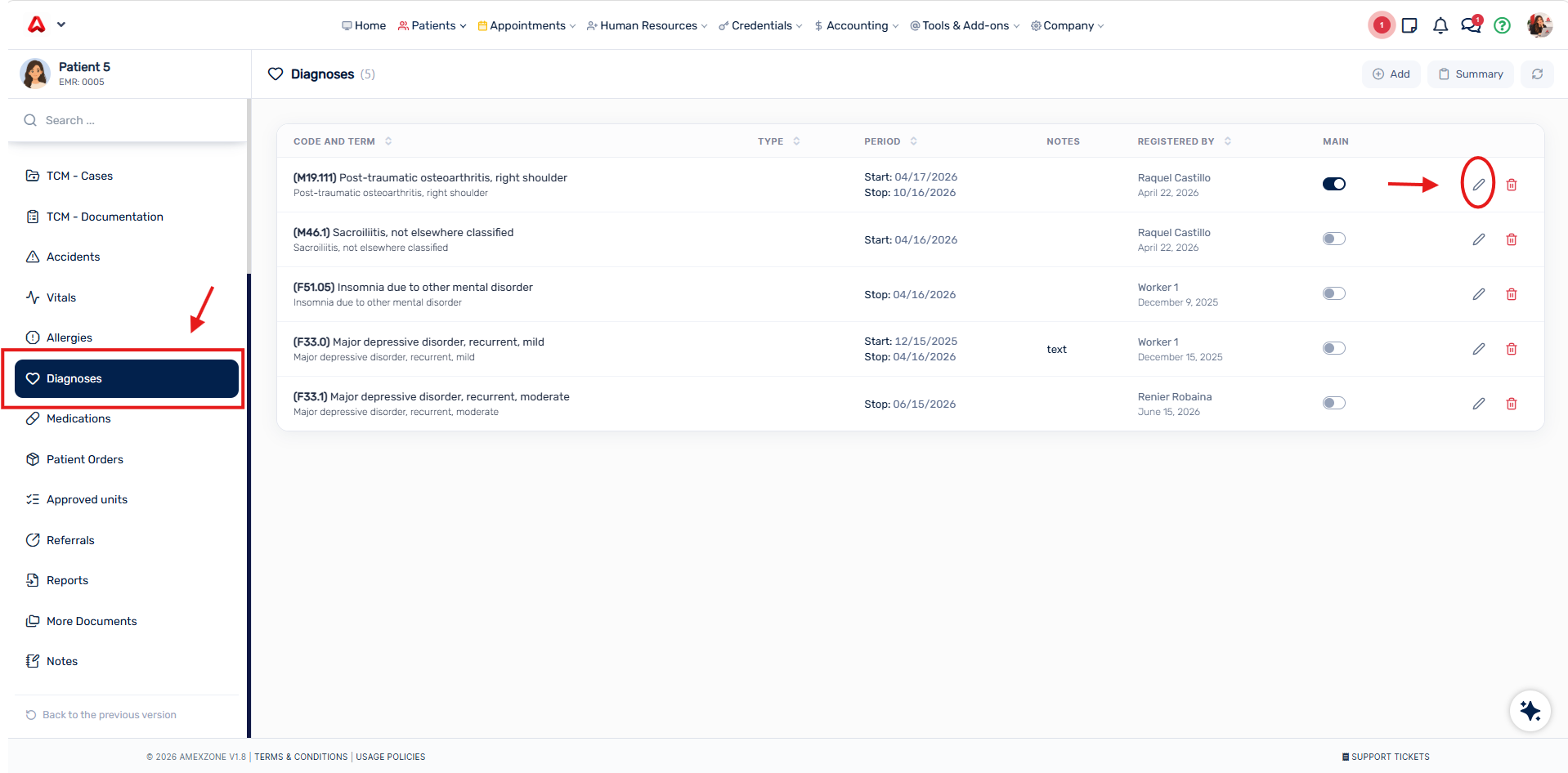Open the help question mark icon
The image size is (1568, 773).
click(1502, 25)
